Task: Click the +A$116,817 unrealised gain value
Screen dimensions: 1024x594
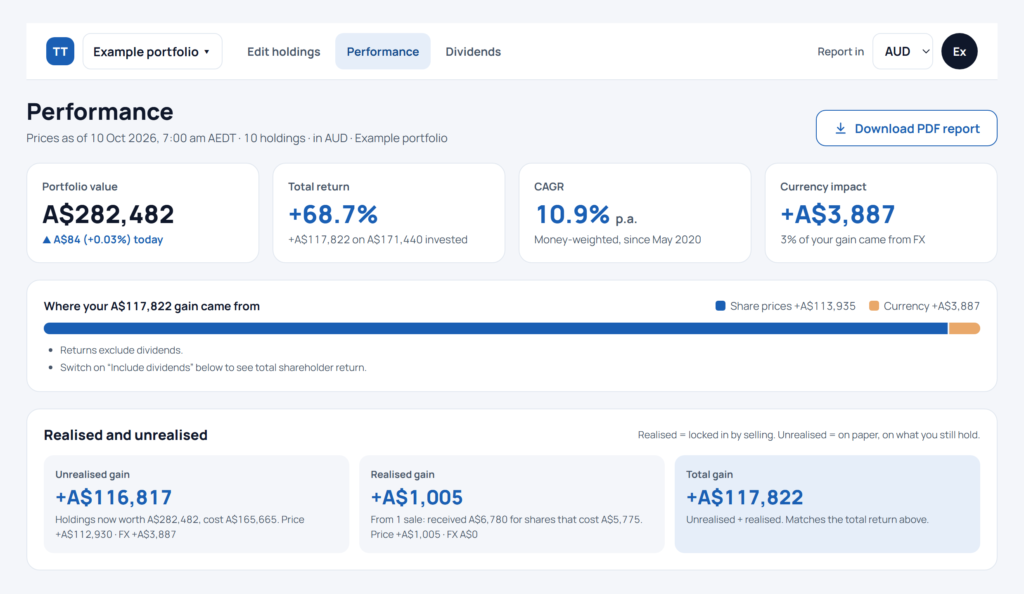Action: tap(114, 497)
